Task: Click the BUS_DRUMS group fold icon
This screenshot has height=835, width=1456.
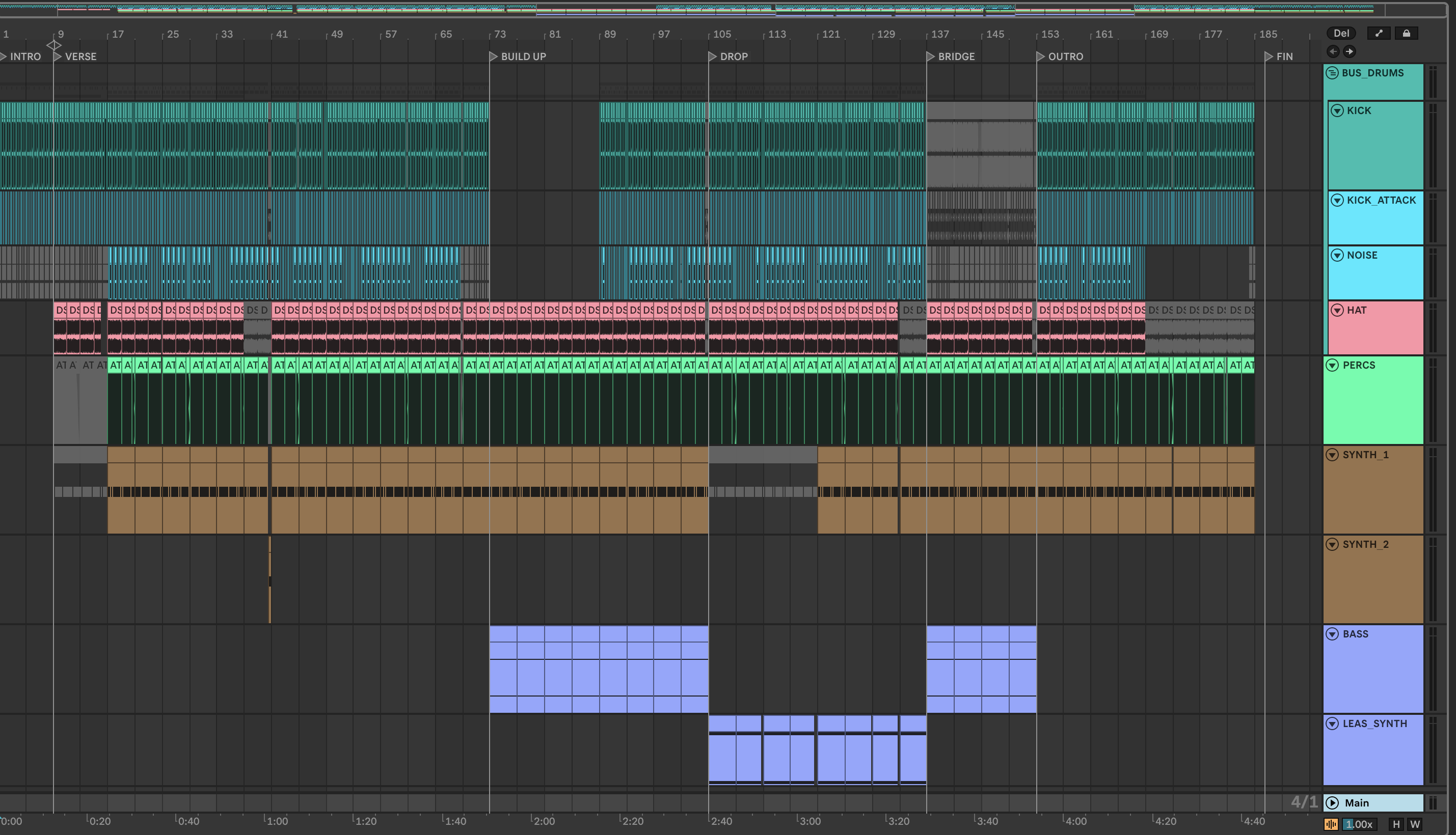Action: pos(1332,73)
